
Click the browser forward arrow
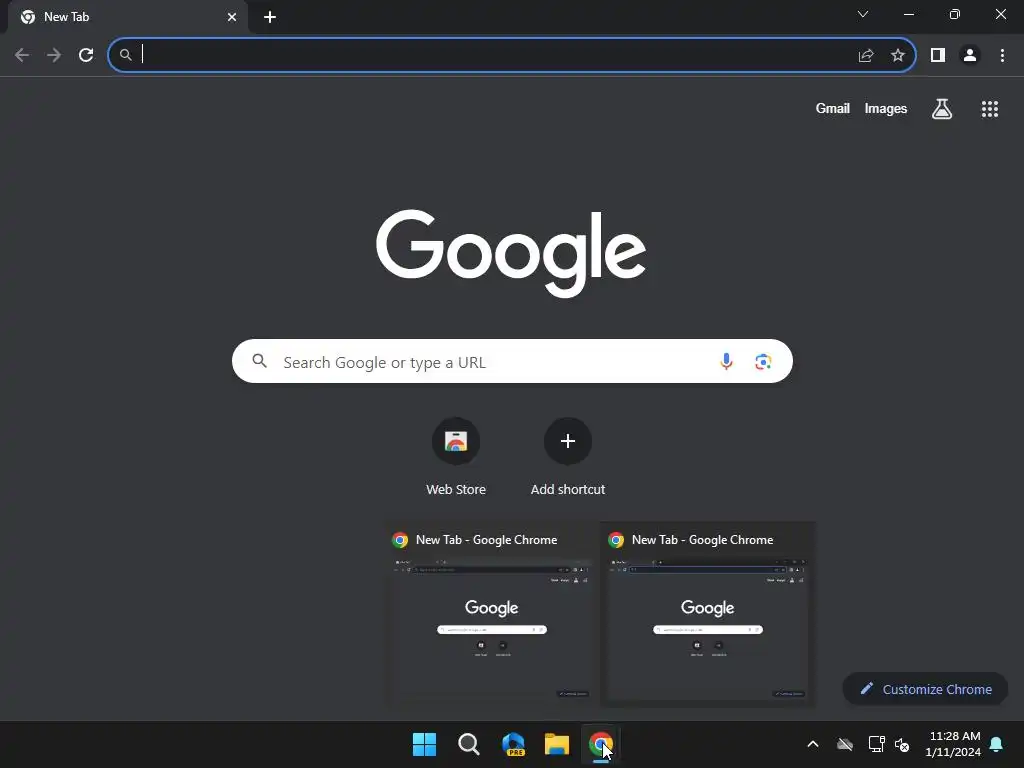pyautogui.click(x=54, y=55)
